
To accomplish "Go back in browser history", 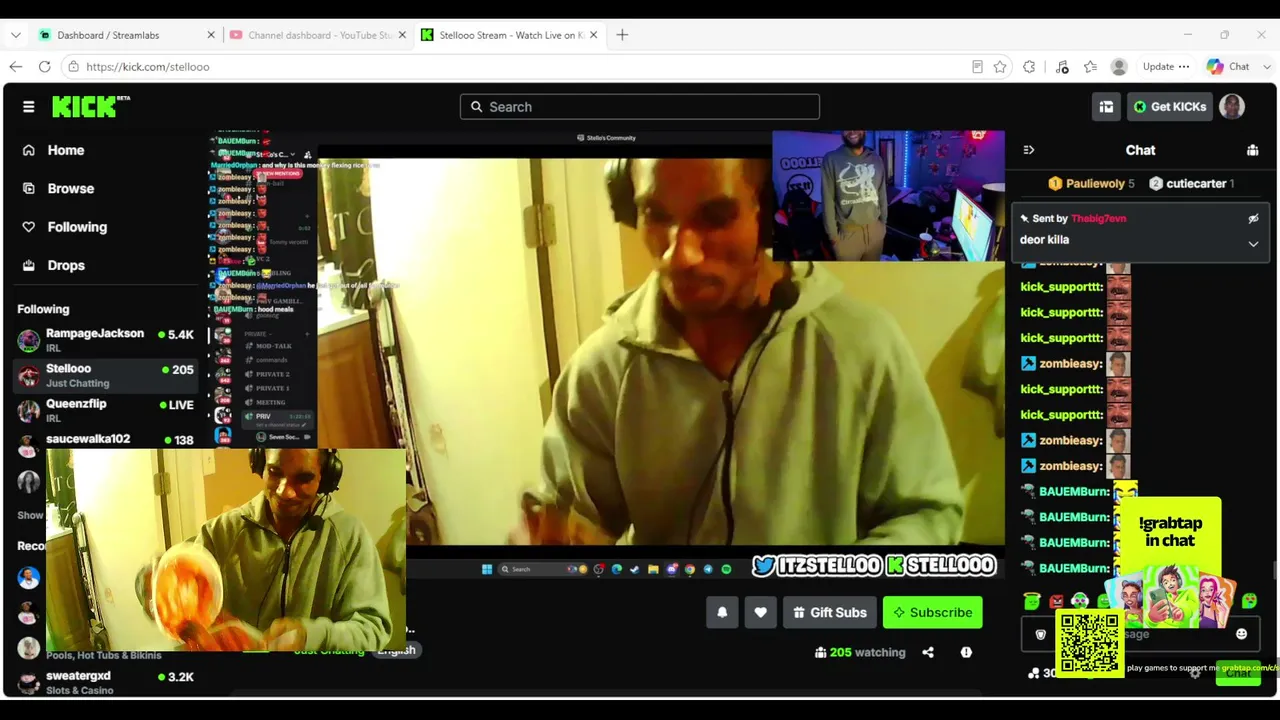I will click(x=16, y=67).
